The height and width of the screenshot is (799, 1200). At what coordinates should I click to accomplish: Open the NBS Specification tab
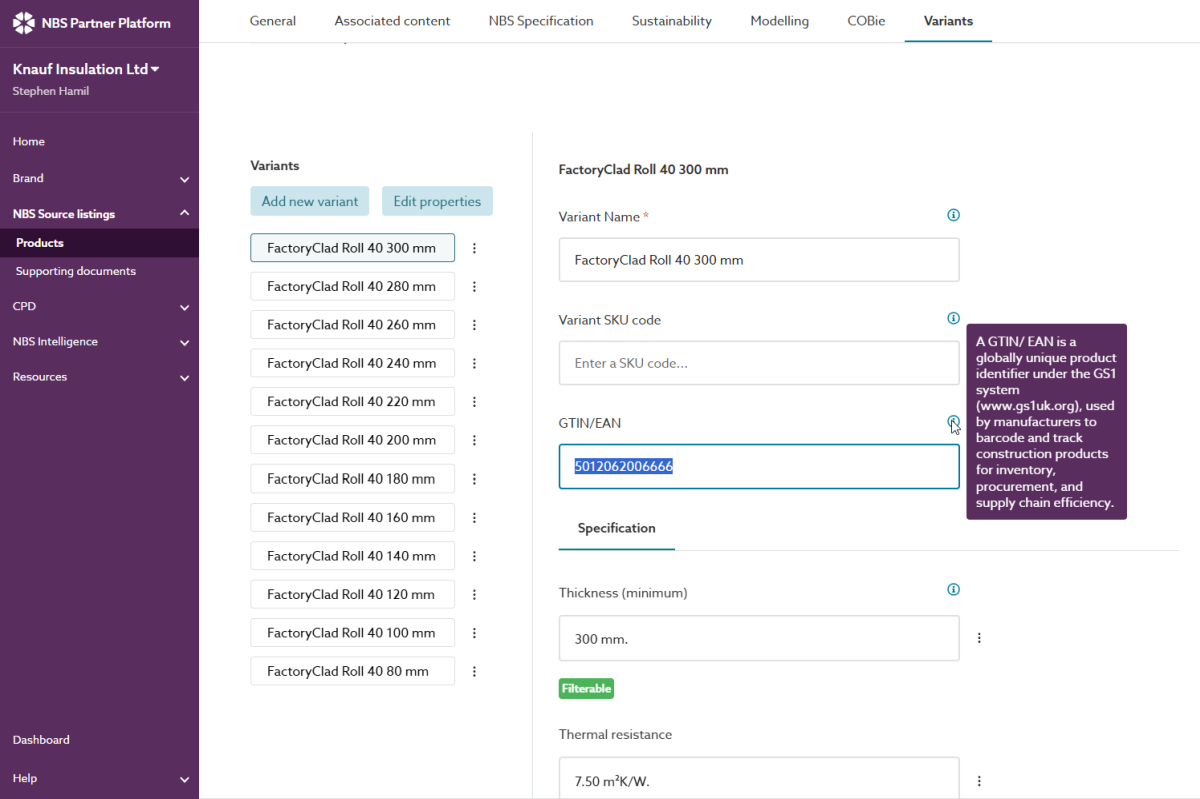[541, 21]
